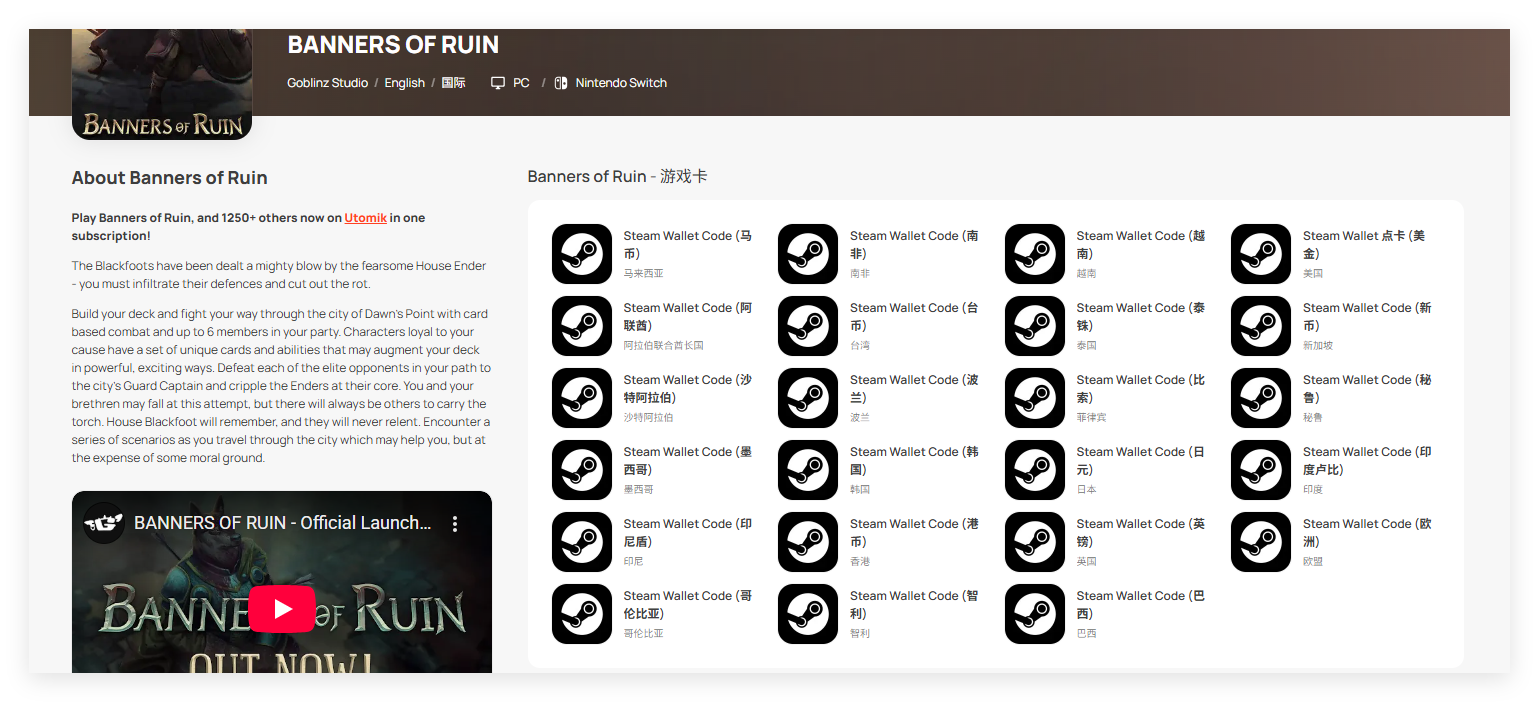Click Steam icon for Saudi Arabia wallet code

coord(581,398)
